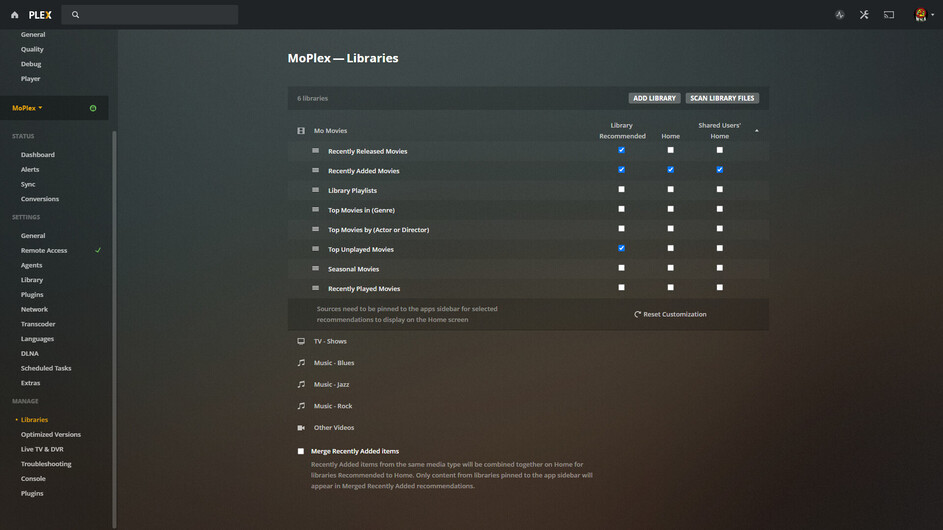
Task: Click the Other Videos camera icon
Action: (x=301, y=428)
